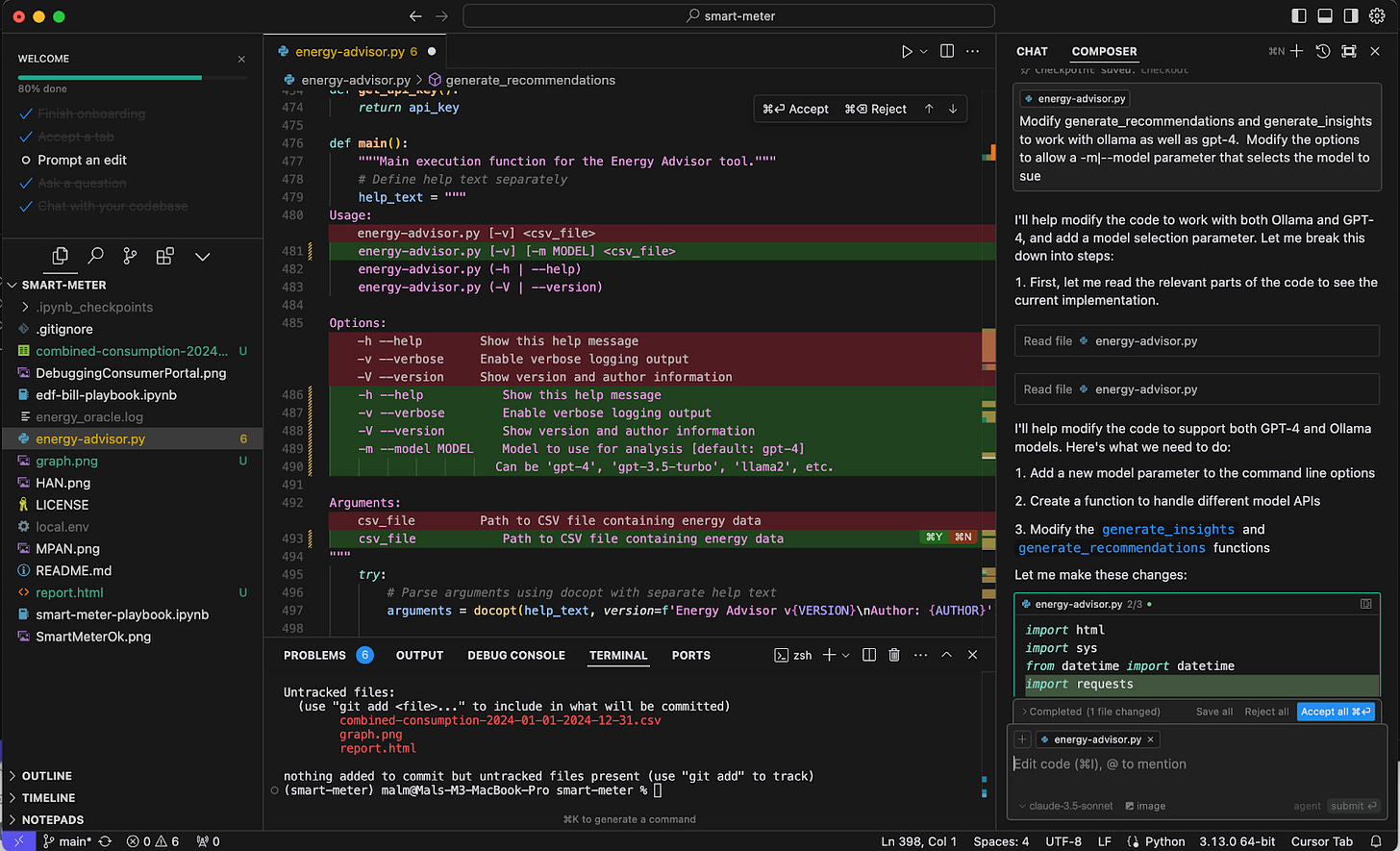Switch to the COMPOSER tab
This screenshot has height=851, width=1400.
click(1104, 52)
